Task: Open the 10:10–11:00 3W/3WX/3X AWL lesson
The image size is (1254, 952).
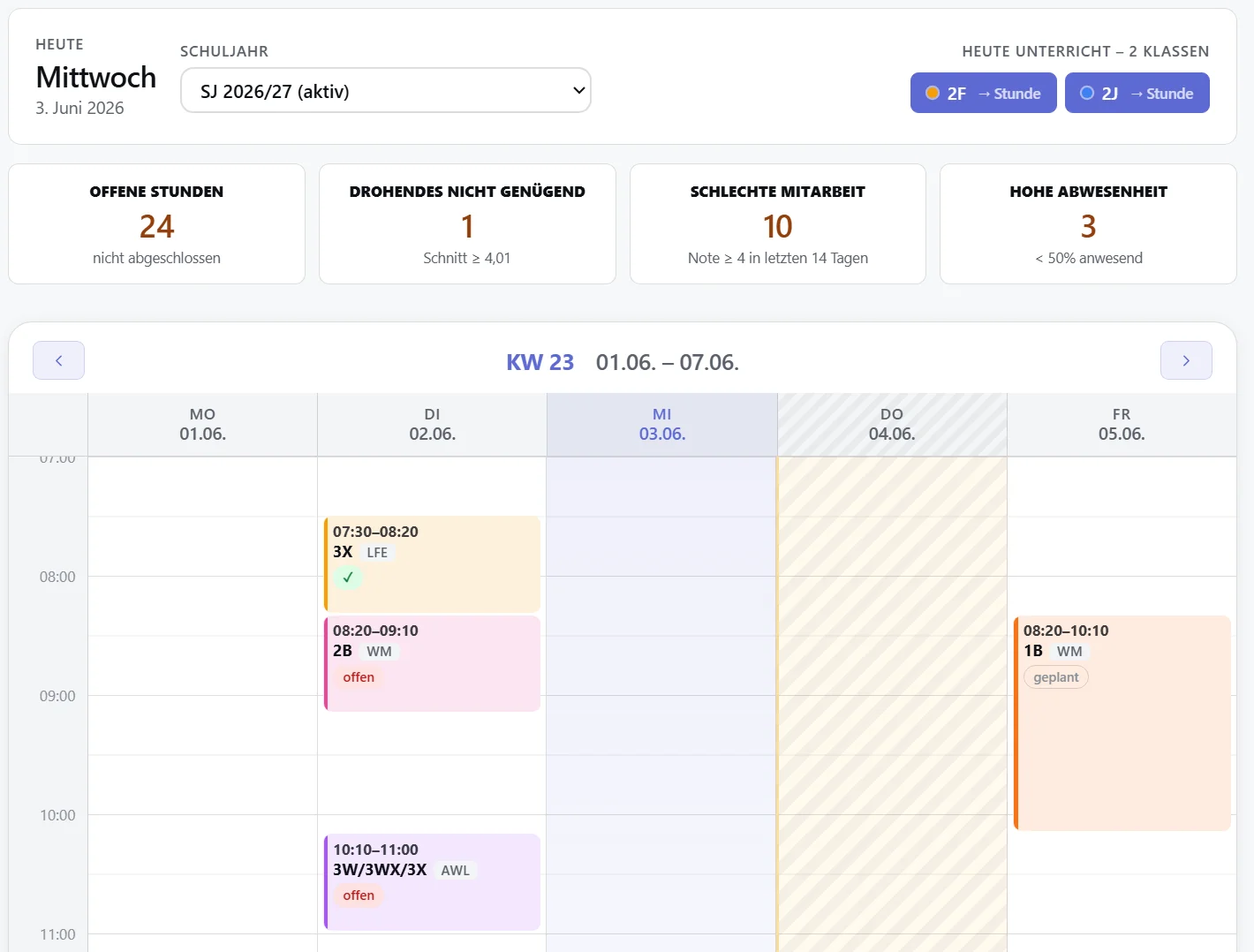Action: point(433,882)
